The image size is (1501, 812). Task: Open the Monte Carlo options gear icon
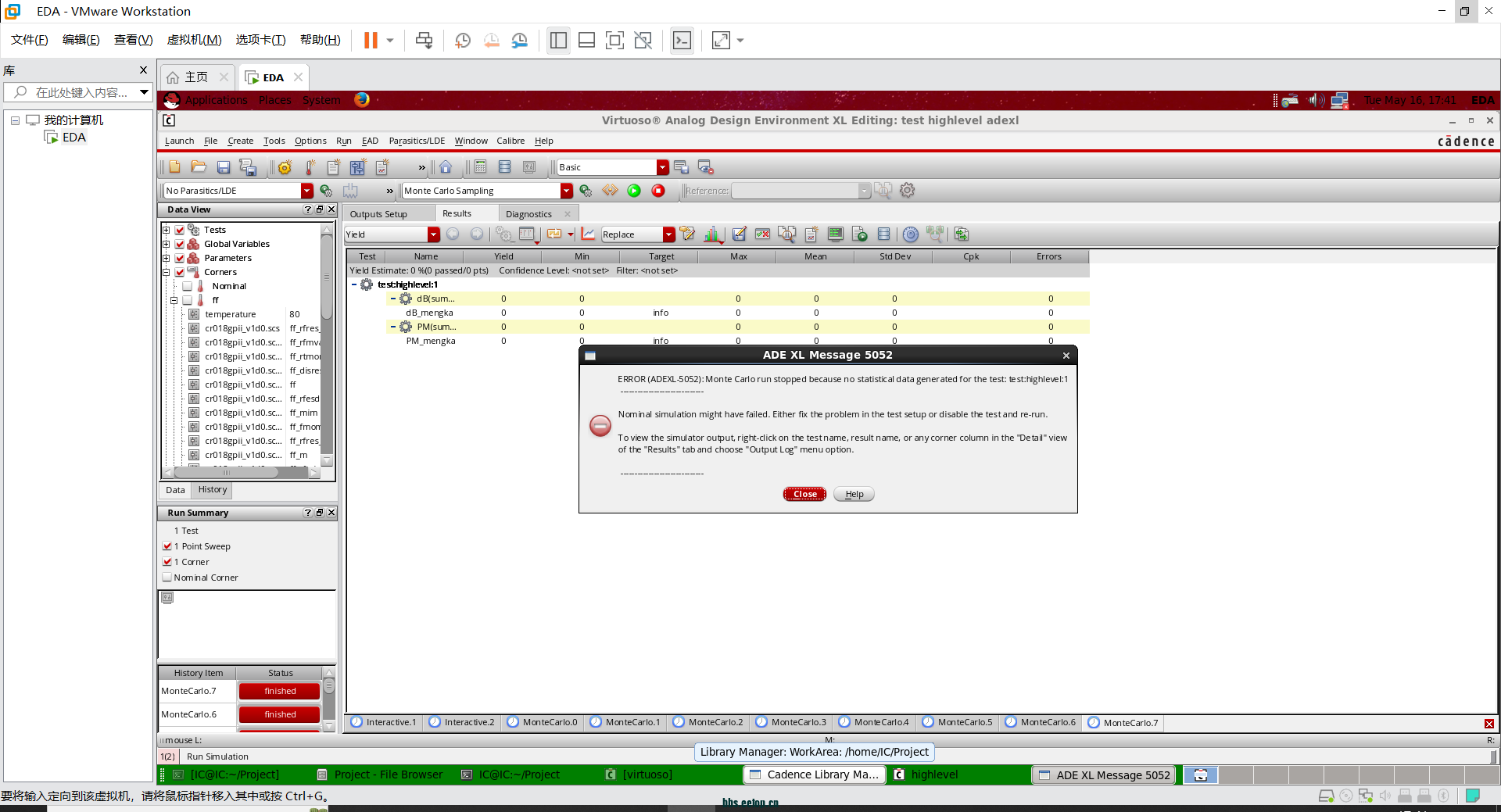pos(586,191)
